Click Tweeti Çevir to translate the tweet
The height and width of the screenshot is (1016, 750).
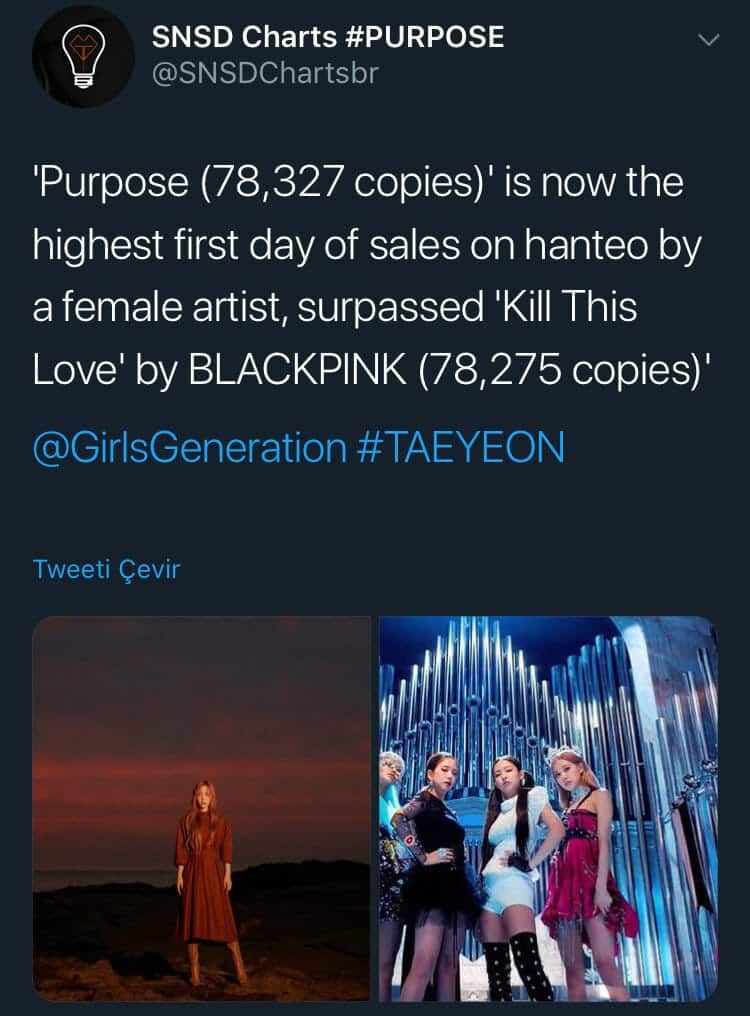click(x=106, y=569)
